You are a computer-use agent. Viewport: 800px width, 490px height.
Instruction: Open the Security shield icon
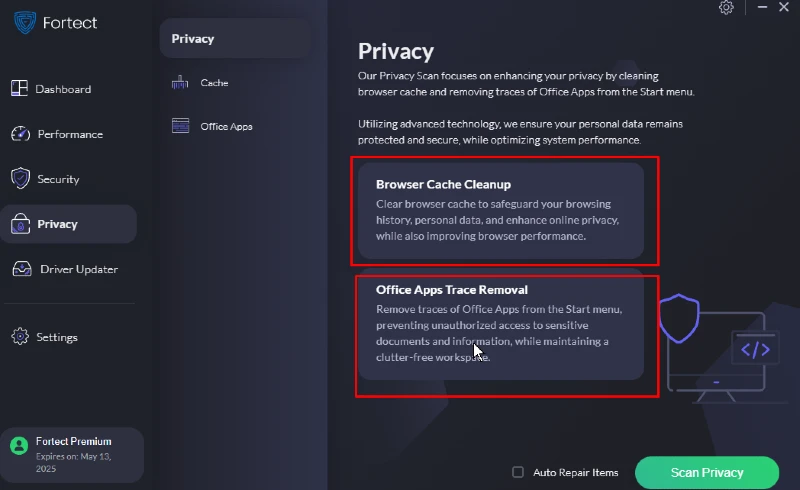tap(20, 179)
